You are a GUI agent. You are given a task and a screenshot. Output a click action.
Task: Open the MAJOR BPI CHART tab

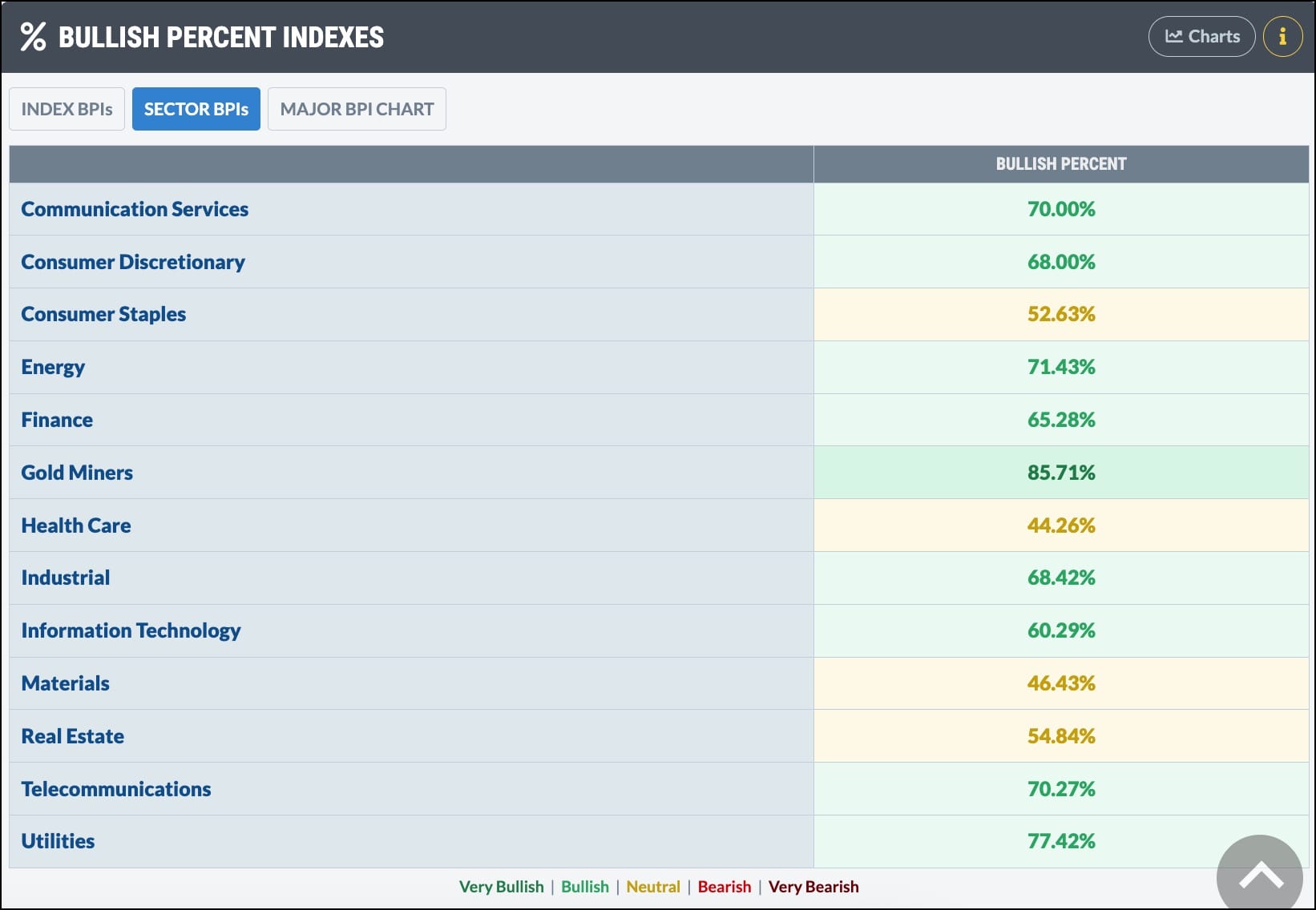[x=357, y=109]
